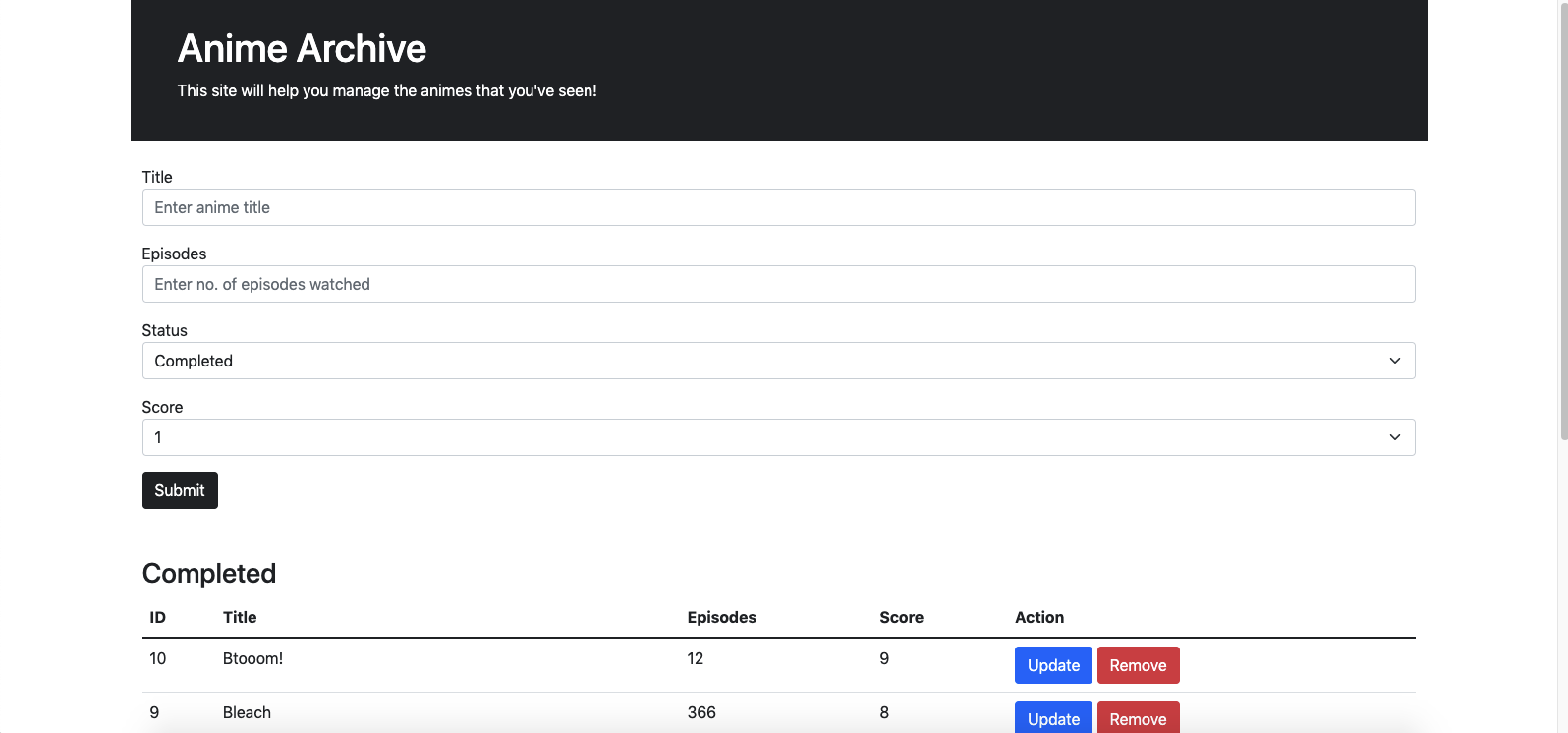Screen dimensions: 1568x733
Task: Select the Bleach title cell
Action: pos(247,712)
